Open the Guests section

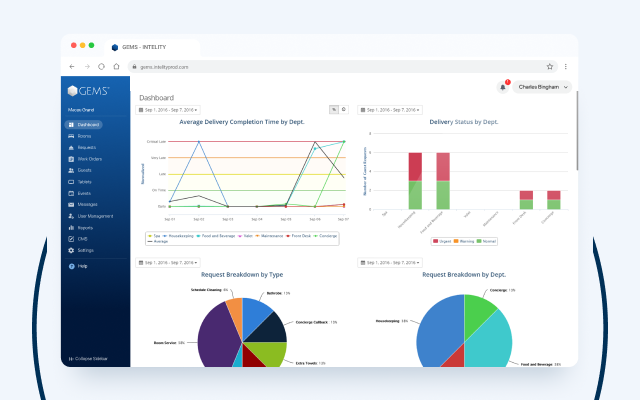coord(80,170)
